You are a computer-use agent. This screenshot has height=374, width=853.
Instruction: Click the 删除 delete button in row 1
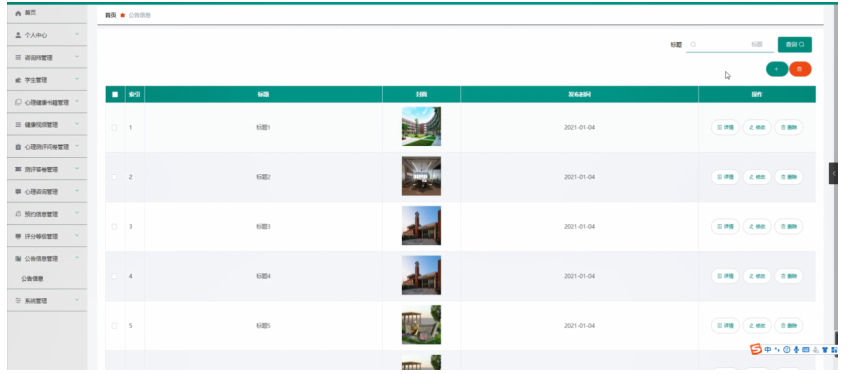tap(788, 127)
